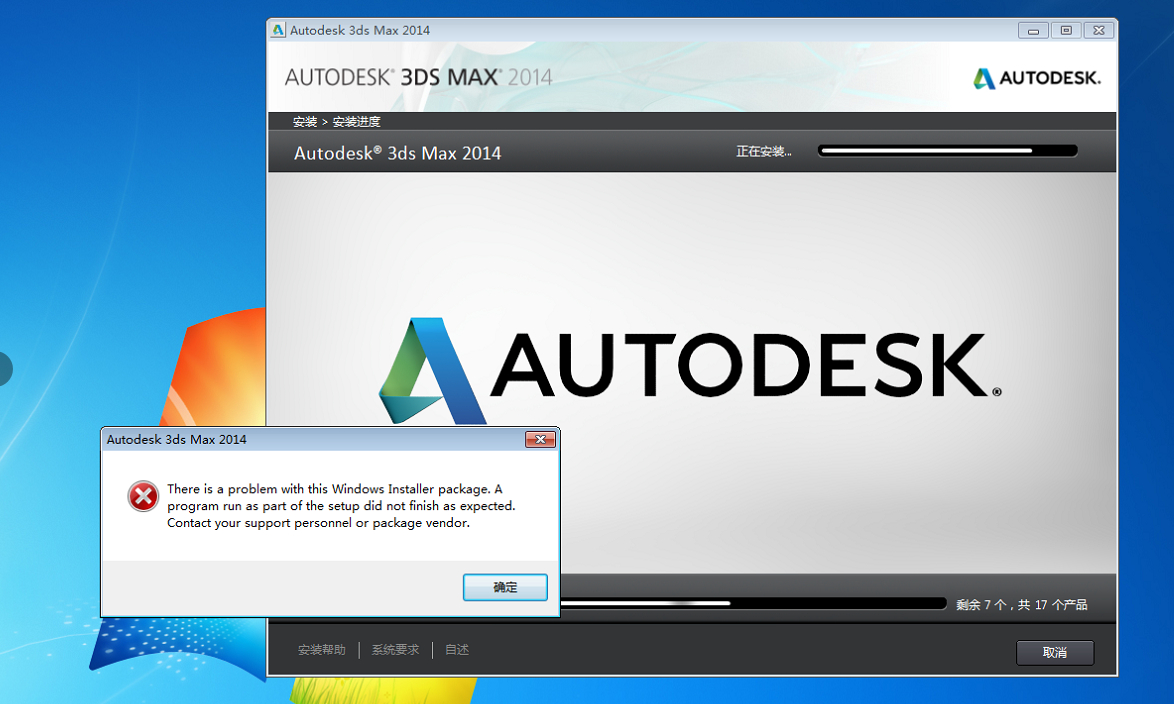Click the Autodesk® 3ds Max 2014 product heading

pos(398,154)
